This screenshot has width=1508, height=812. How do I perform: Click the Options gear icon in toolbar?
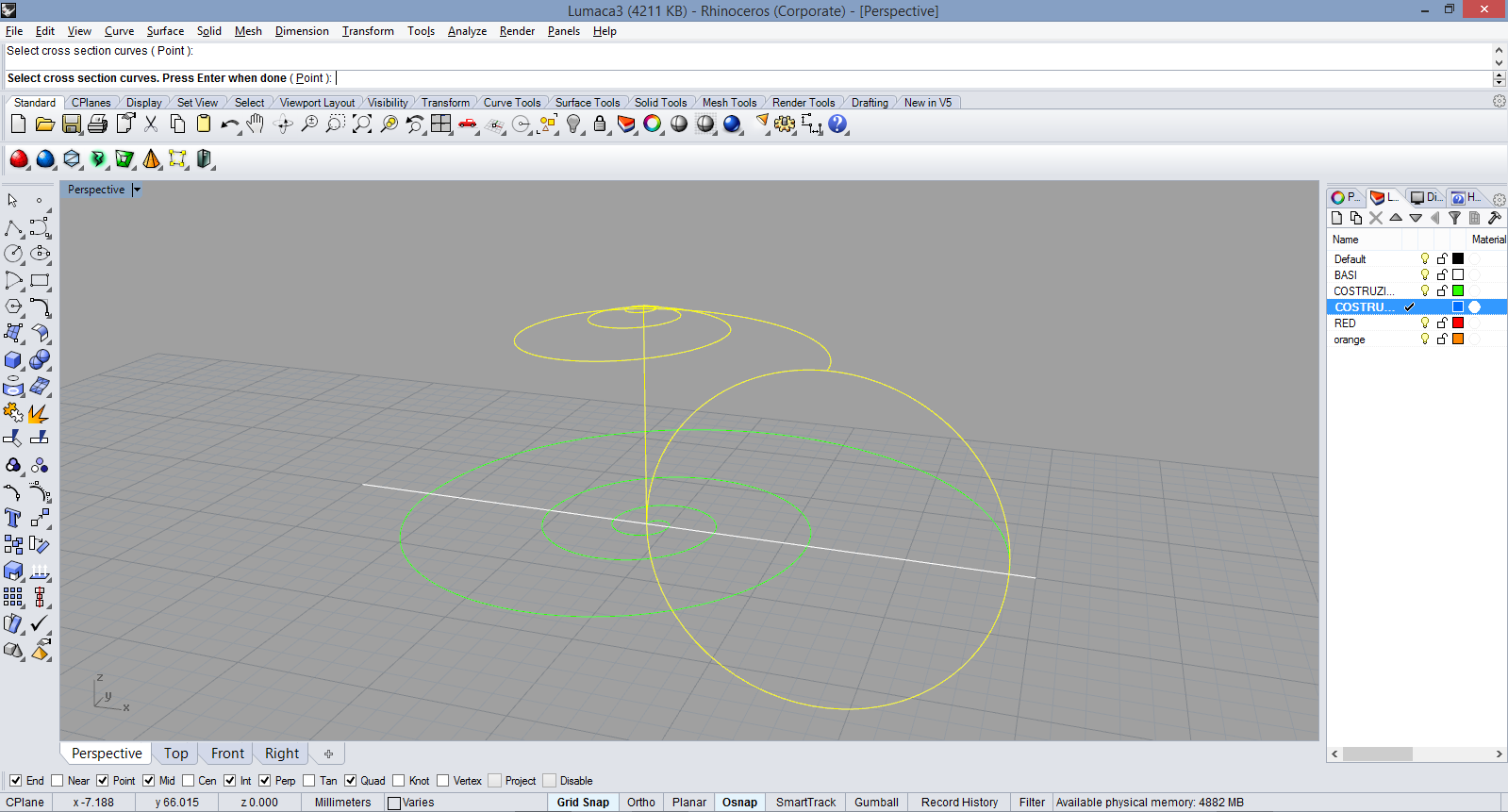point(785,124)
